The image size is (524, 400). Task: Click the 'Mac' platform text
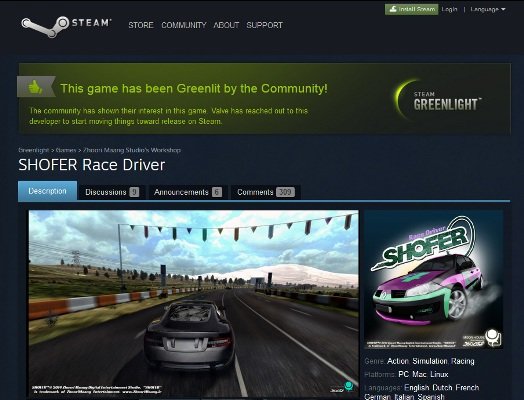point(419,374)
